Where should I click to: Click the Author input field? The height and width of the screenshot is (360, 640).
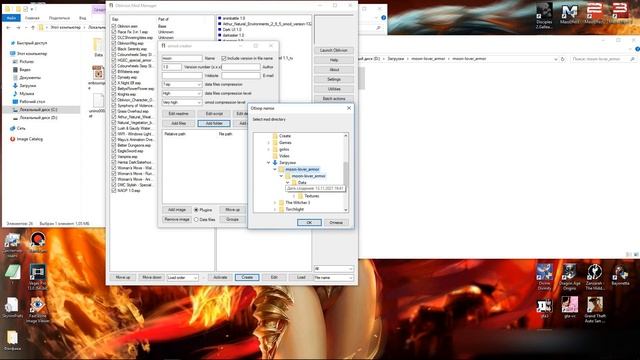pos(241,67)
